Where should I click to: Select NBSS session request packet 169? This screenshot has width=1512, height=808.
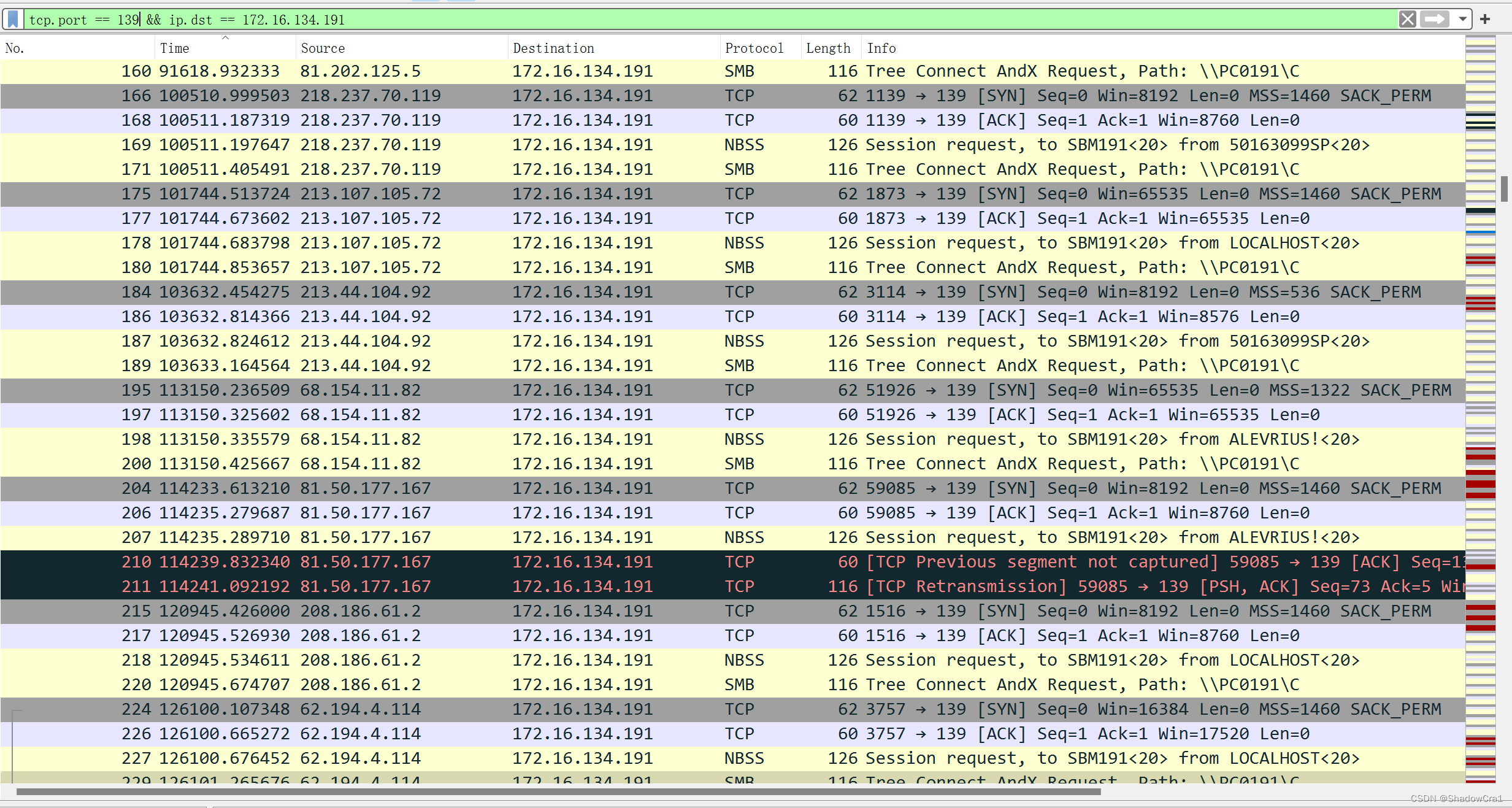coord(732,145)
